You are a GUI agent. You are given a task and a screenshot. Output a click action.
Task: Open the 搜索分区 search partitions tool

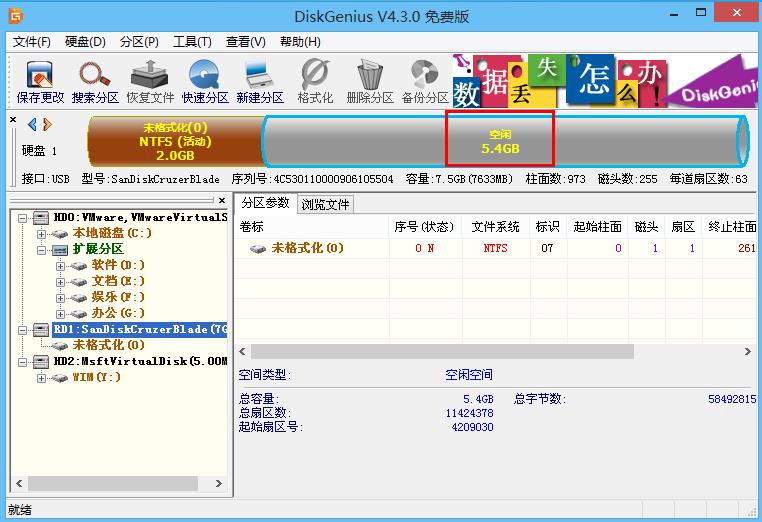pyautogui.click(x=95, y=82)
